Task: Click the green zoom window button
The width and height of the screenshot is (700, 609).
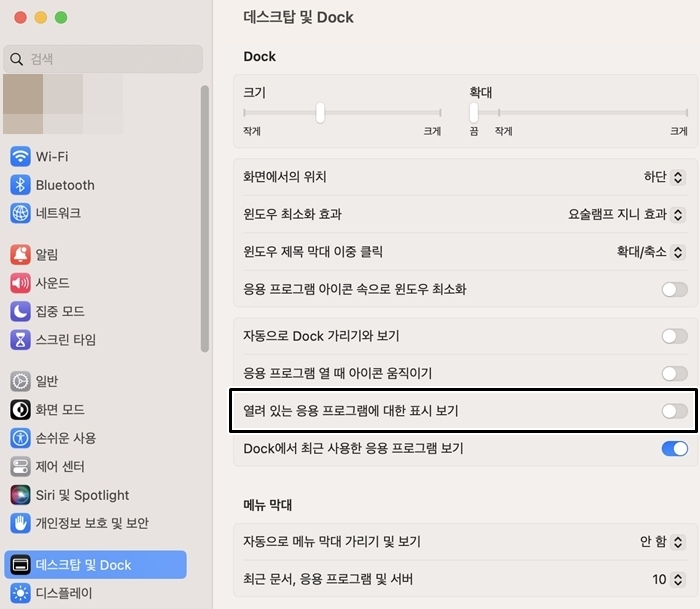Action: 61,17
